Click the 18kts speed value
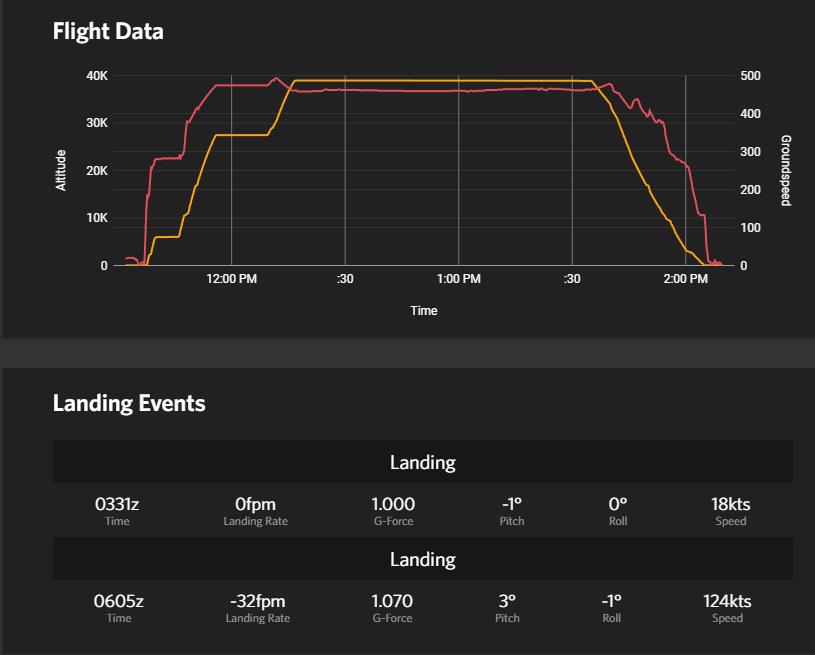 click(730, 504)
